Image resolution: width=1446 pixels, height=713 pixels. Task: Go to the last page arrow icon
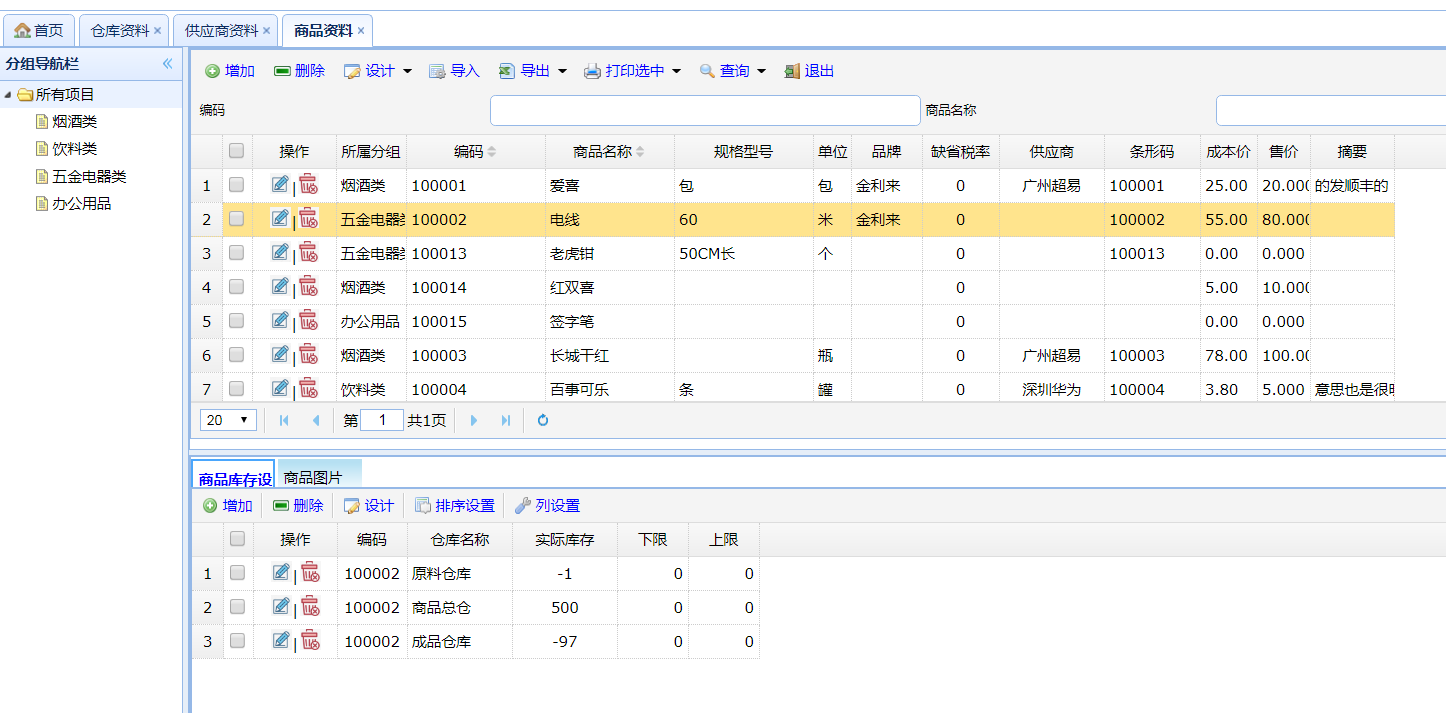506,420
